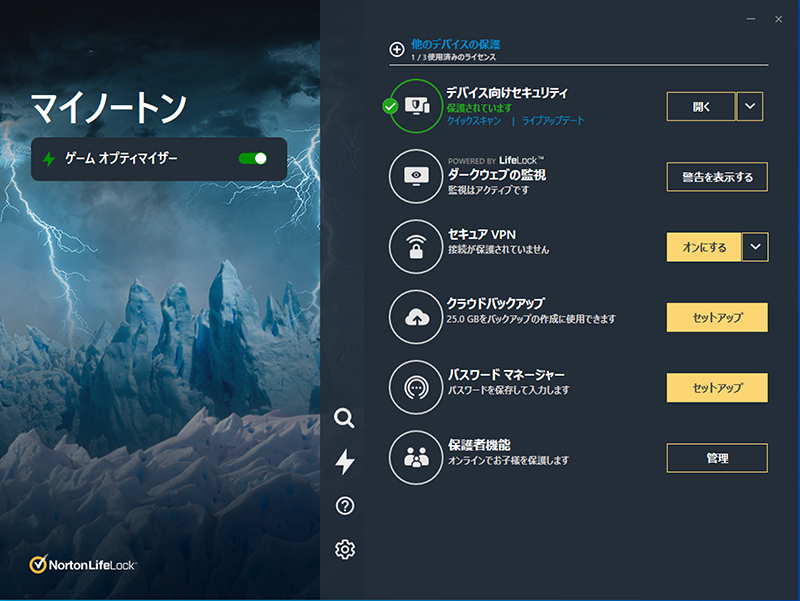Click the Secure VPN wifi lock icon
Screen dimensions: 800x601
click(416, 247)
